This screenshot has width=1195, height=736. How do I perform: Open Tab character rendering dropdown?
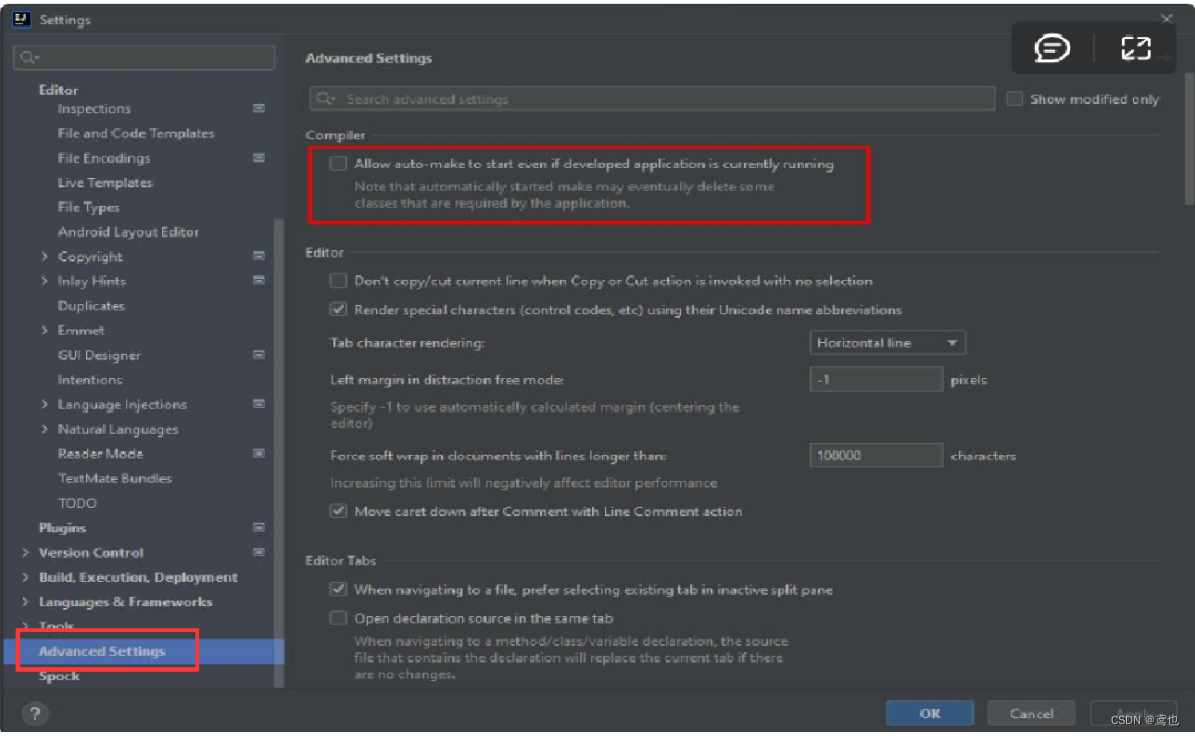pyautogui.click(x=888, y=343)
